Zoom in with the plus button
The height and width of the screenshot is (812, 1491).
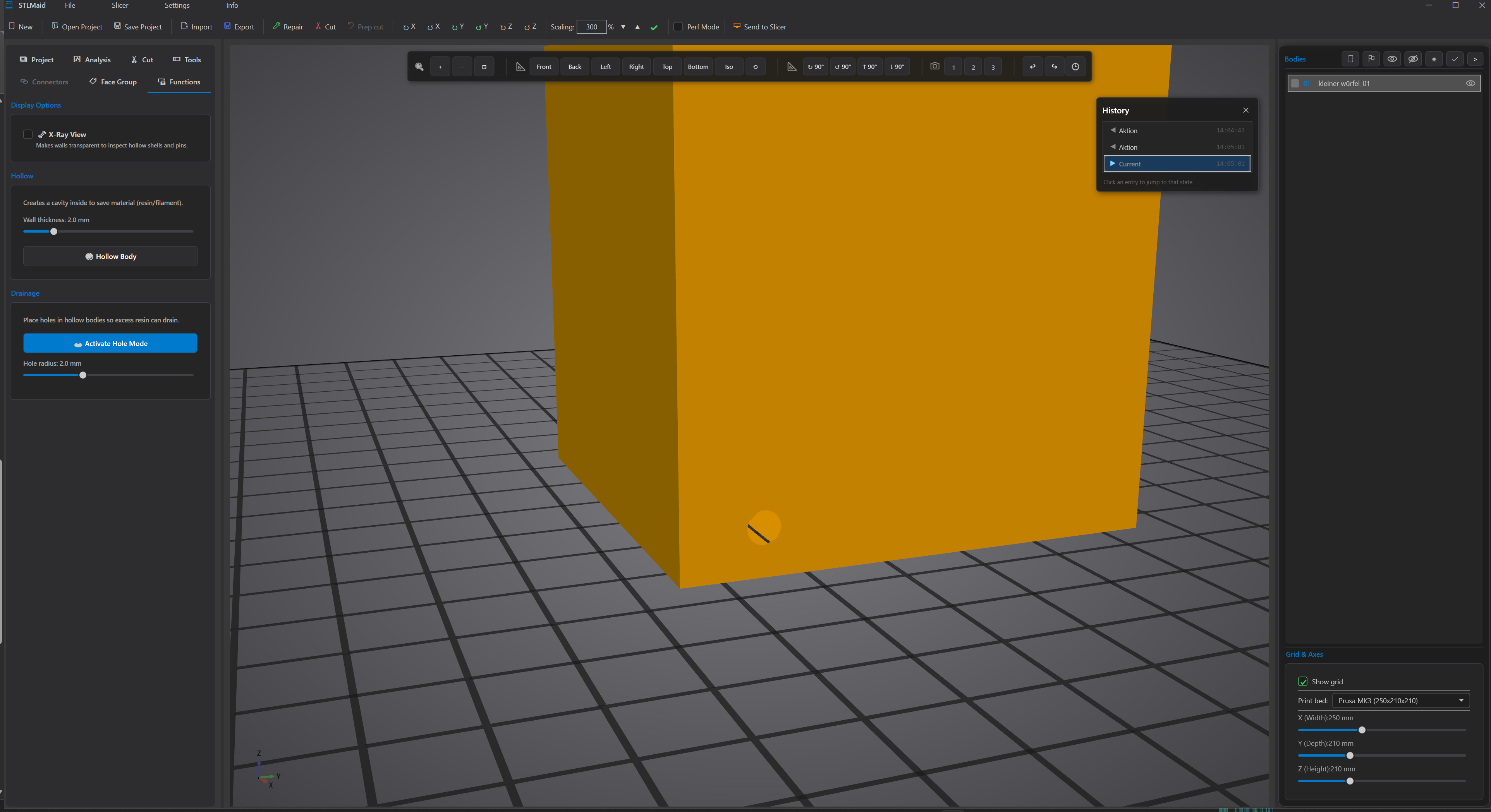pyautogui.click(x=440, y=67)
